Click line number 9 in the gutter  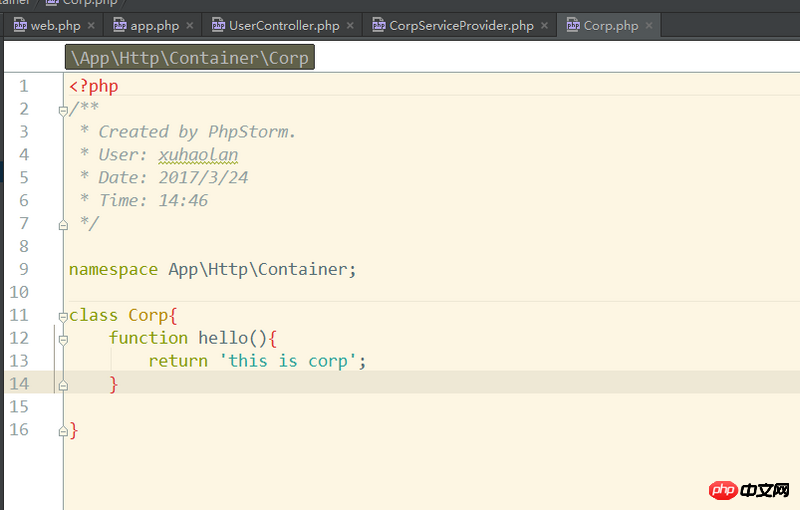click(x=23, y=269)
